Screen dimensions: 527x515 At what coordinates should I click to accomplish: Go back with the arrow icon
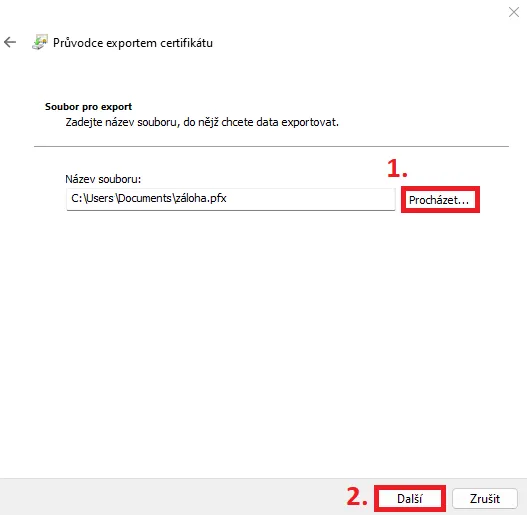10,42
